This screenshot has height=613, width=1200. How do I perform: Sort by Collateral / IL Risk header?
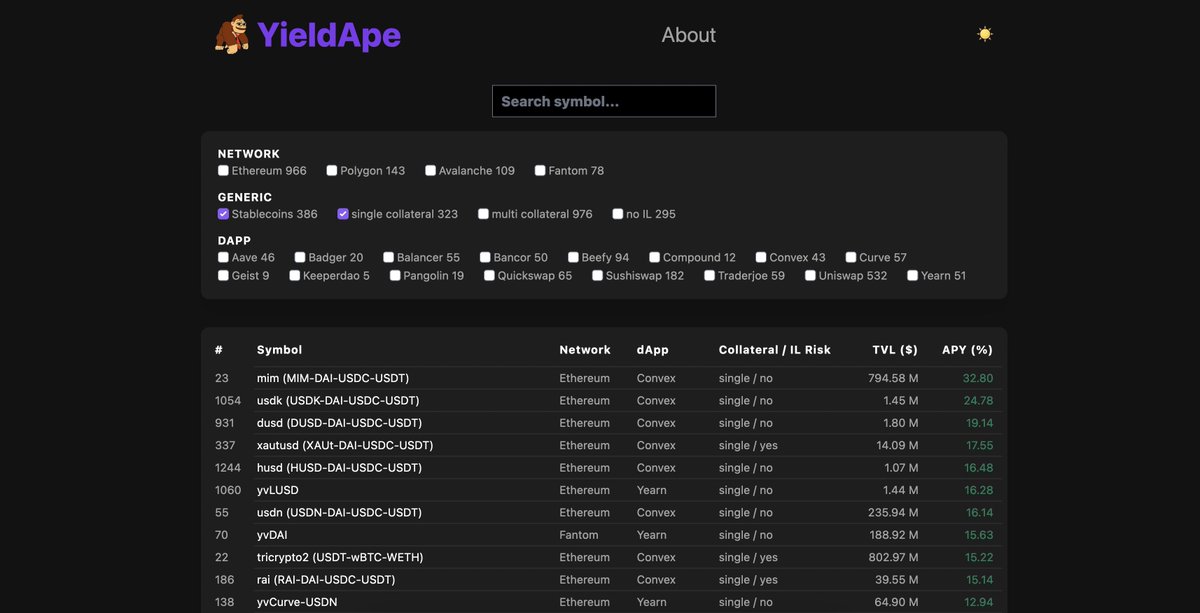775,350
